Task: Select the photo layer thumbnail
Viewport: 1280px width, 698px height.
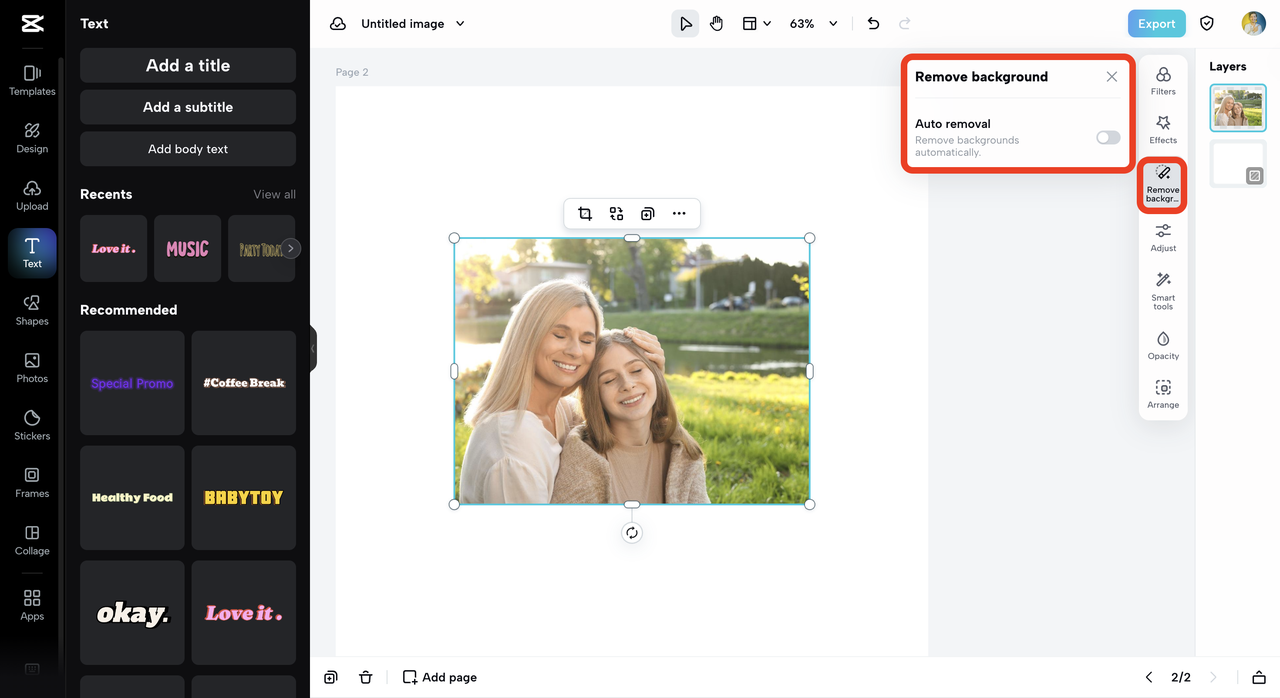Action: pyautogui.click(x=1238, y=108)
